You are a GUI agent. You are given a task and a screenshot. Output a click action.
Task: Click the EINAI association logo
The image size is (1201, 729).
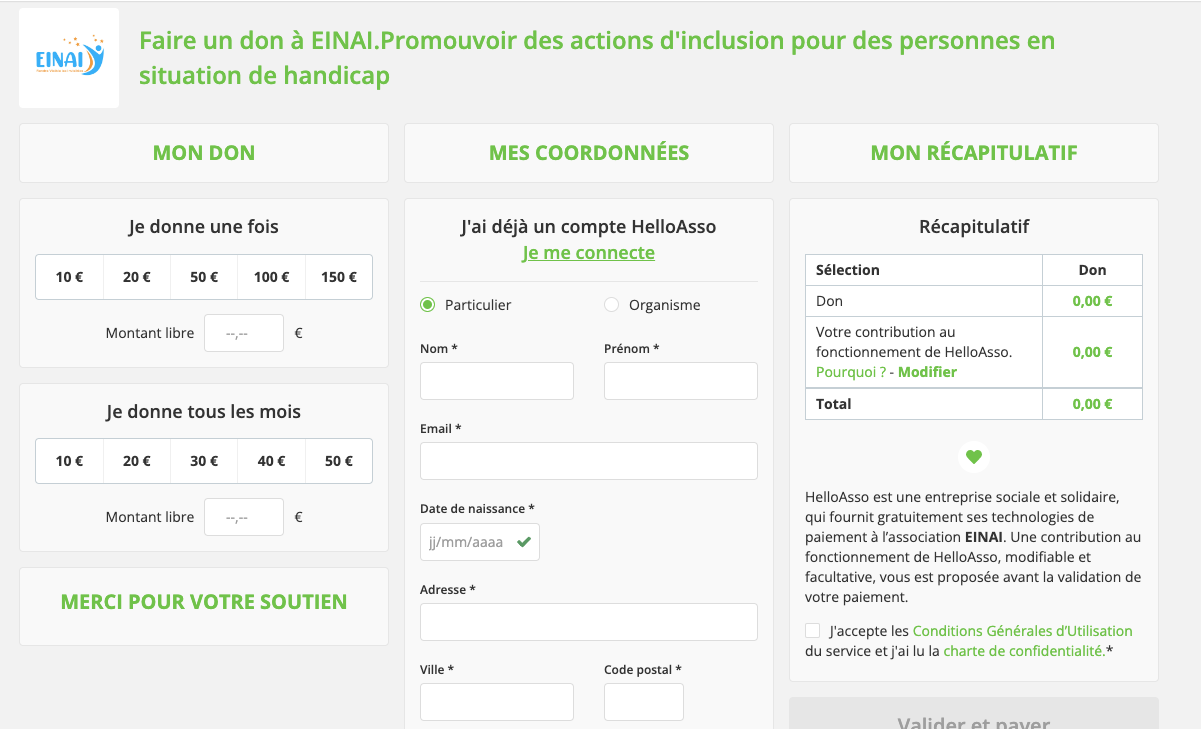point(69,58)
